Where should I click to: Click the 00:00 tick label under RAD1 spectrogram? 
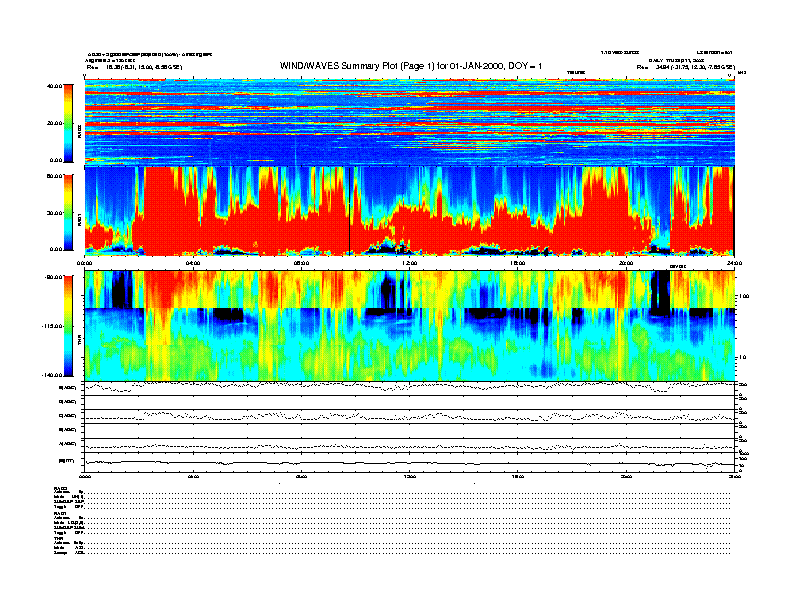pyautogui.click(x=84, y=263)
